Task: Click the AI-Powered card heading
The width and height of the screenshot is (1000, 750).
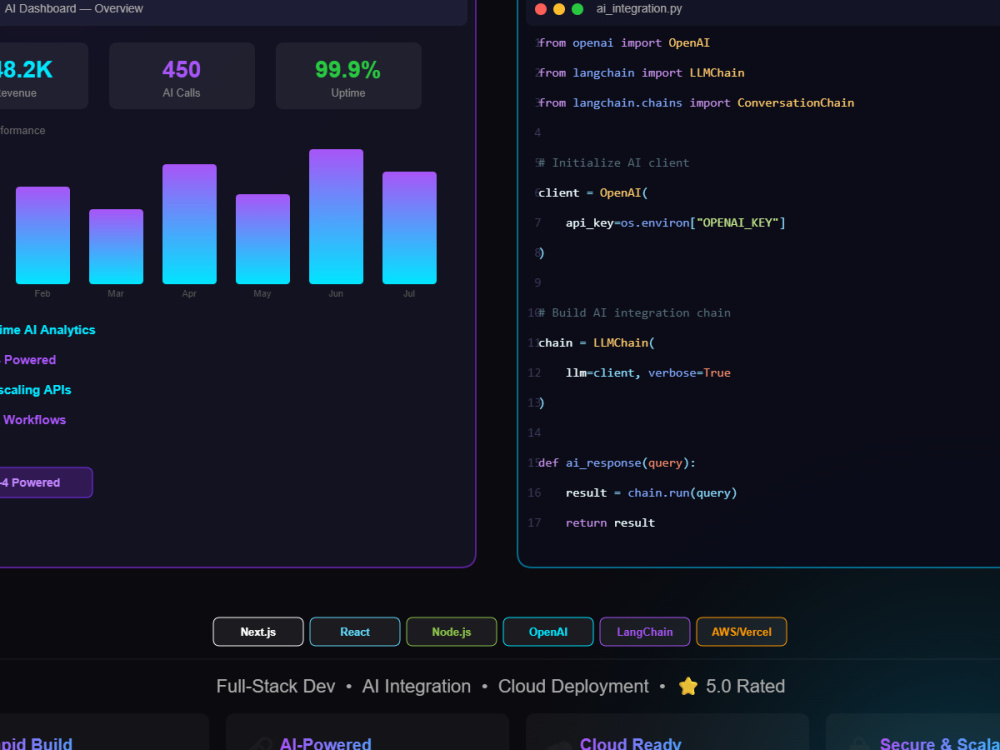Action: [325, 744]
